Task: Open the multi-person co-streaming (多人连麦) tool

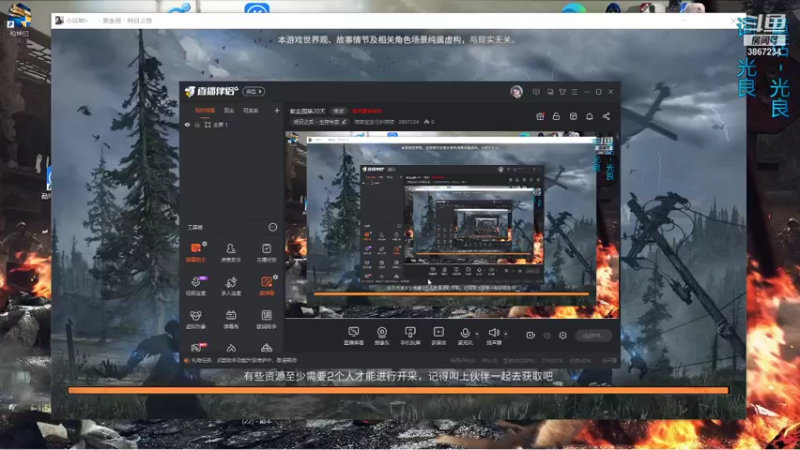Action: (x=231, y=286)
